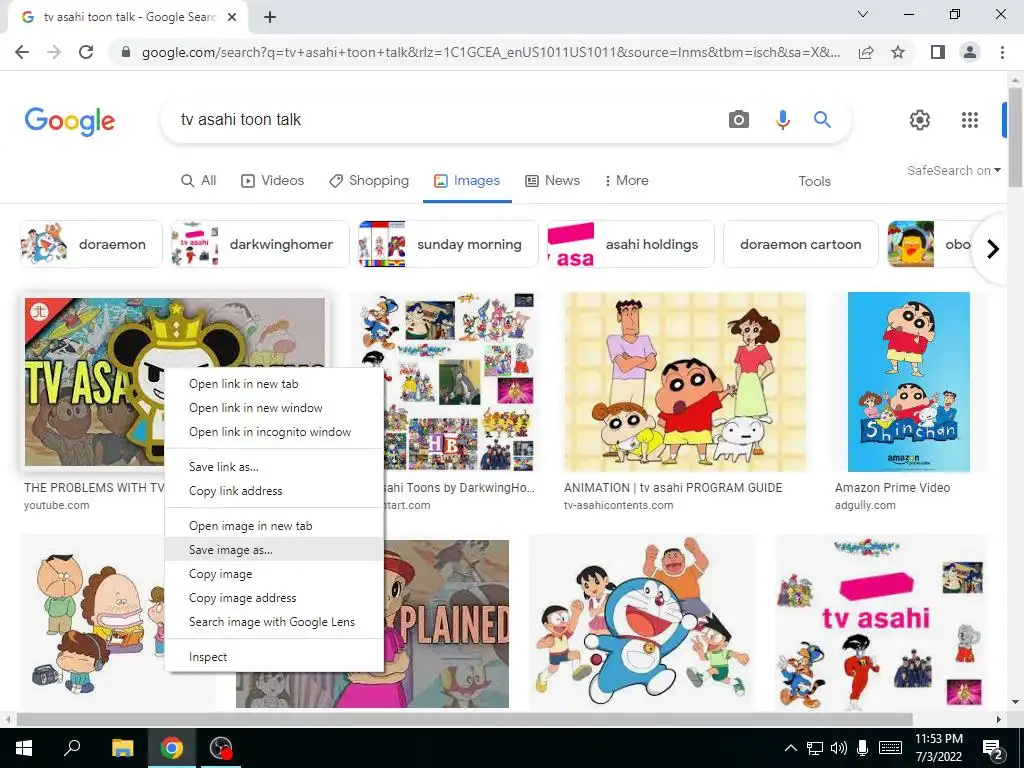This screenshot has width=1024, height=768.
Task: Open File Explorer from taskbar
Action: pyautogui.click(x=122, y=748)
